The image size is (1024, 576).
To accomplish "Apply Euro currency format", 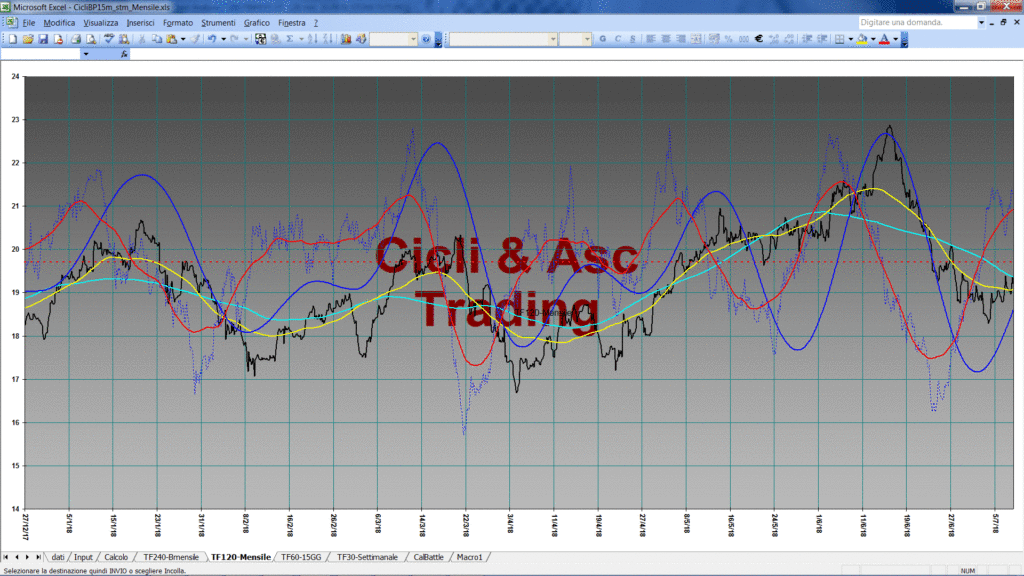I will point(759,39).
